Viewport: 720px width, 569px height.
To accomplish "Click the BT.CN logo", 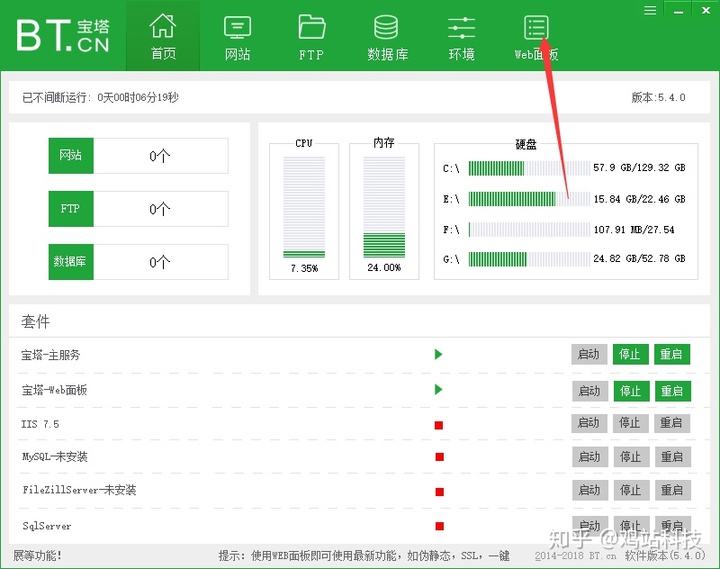I will (63, 35).
